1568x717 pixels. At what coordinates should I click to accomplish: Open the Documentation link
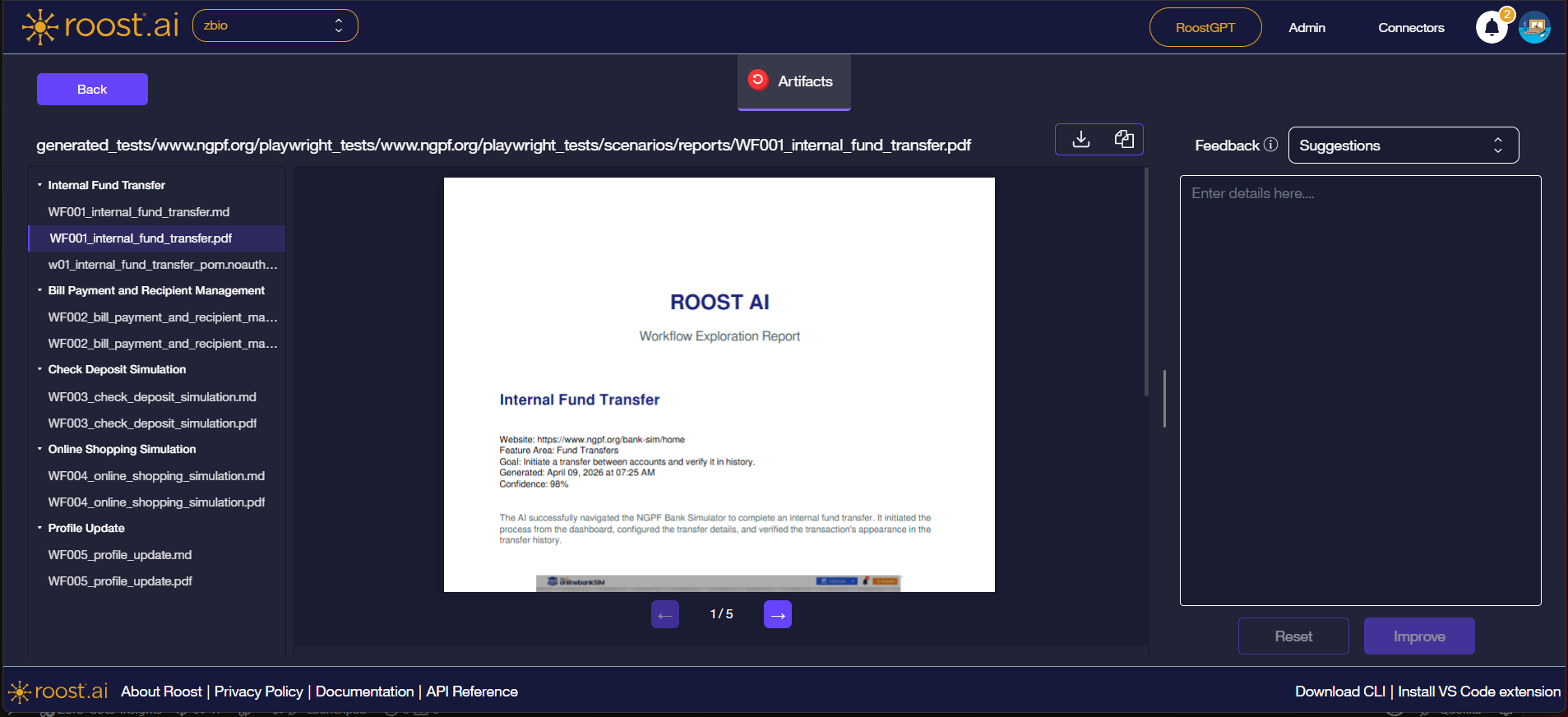coord(364,692)
